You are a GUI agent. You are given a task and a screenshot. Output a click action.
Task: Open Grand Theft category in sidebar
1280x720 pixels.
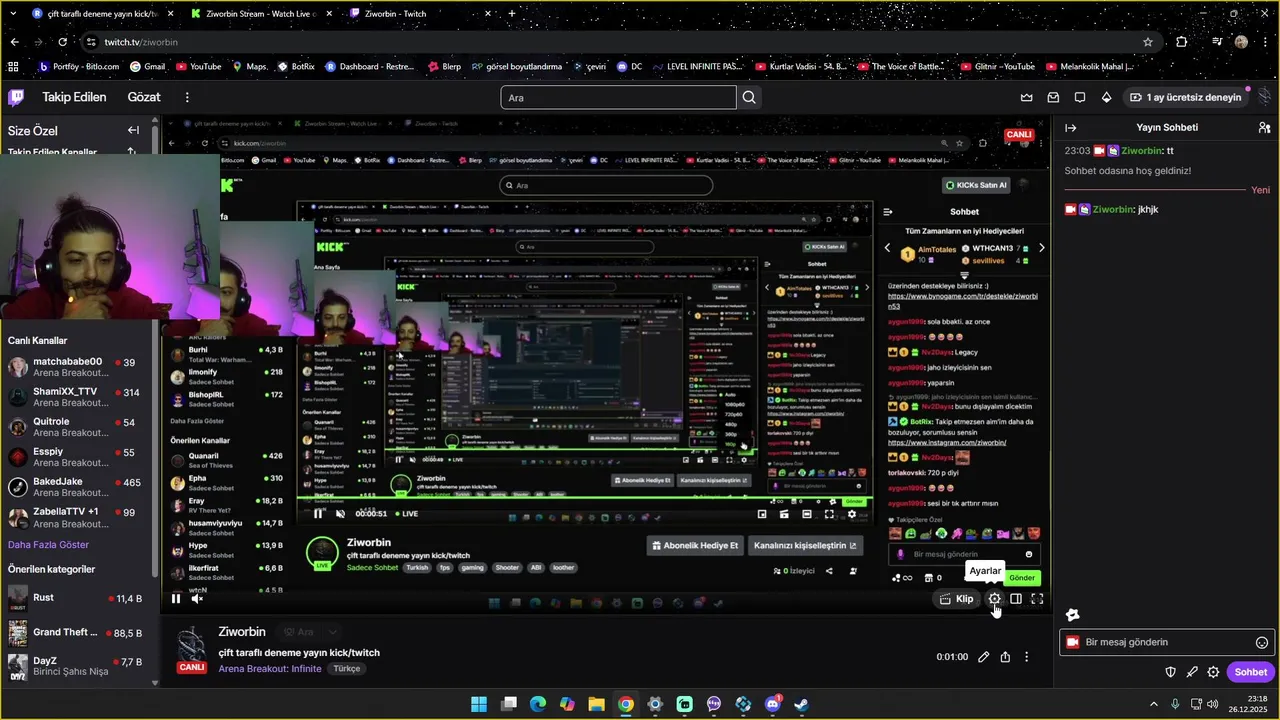[x=76, y=633]
